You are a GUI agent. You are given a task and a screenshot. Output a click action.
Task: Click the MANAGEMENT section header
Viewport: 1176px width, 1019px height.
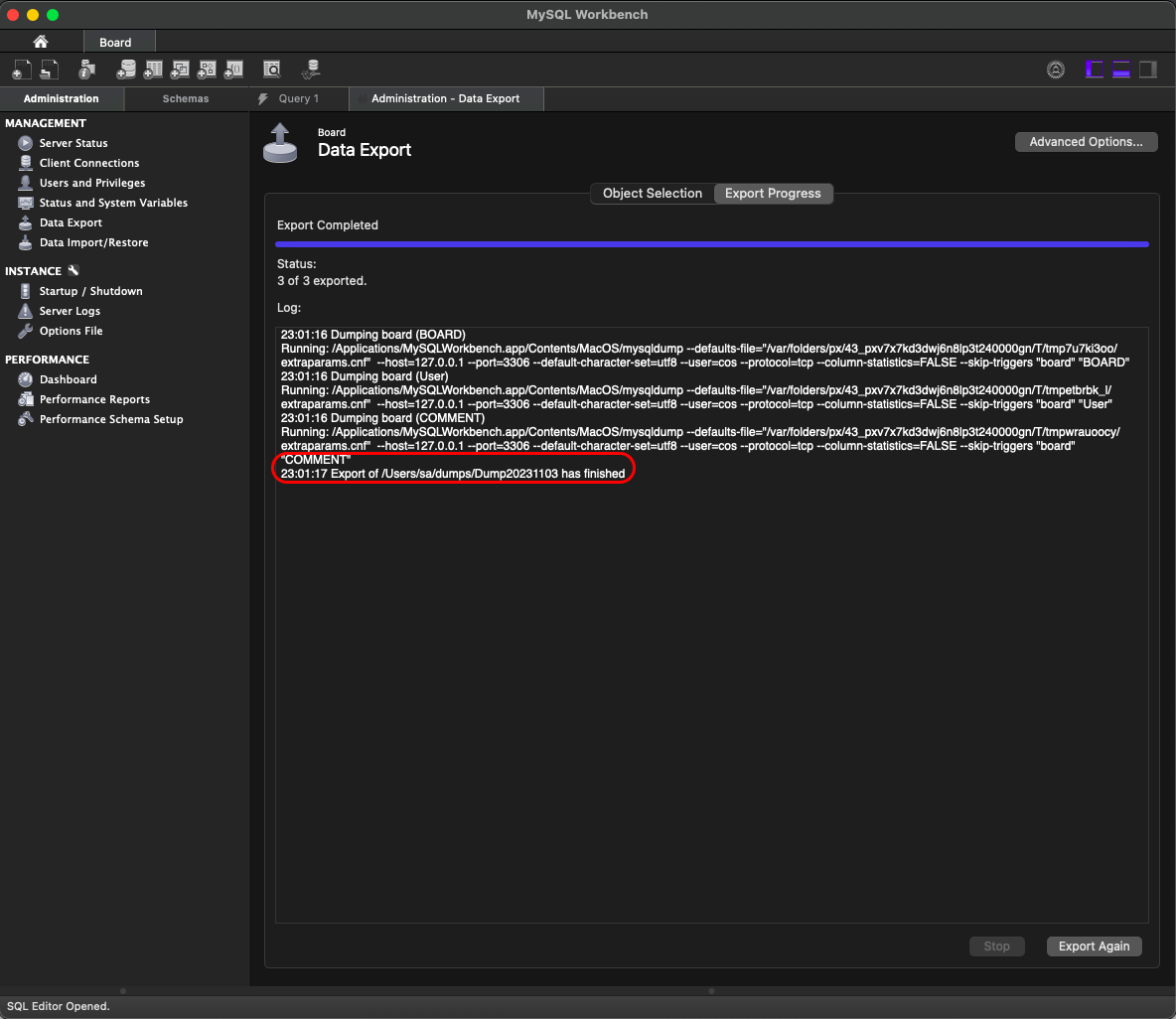pyautogui.click(x=46, y=123)
